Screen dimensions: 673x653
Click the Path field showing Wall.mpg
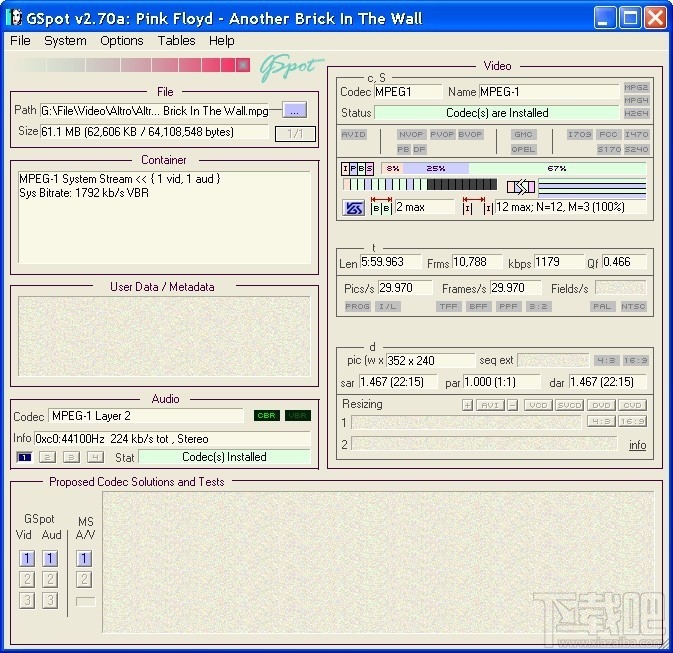coord(155,111)
